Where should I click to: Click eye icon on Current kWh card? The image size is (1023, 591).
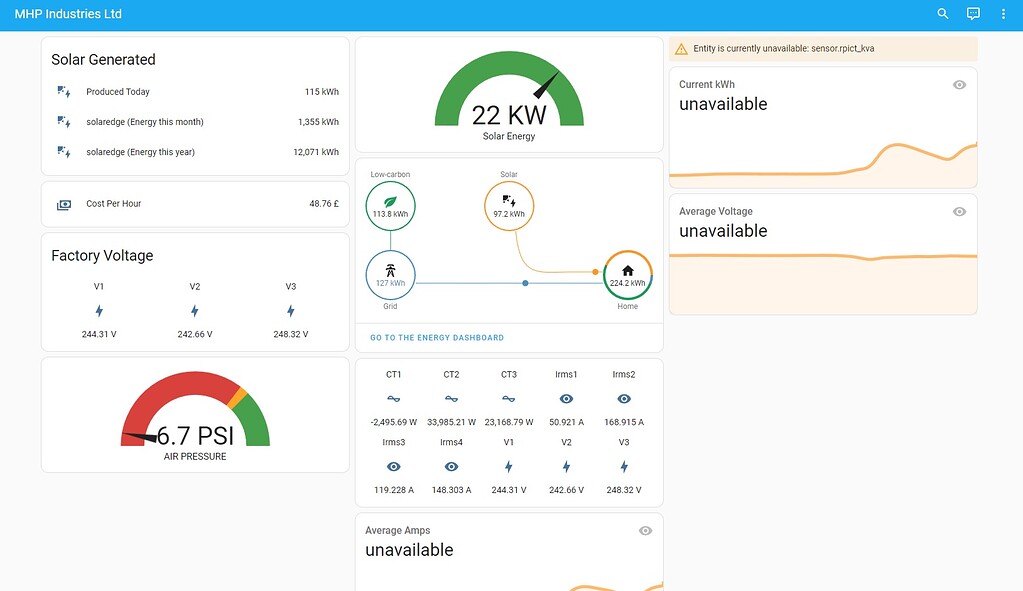(x=959, y=85)
